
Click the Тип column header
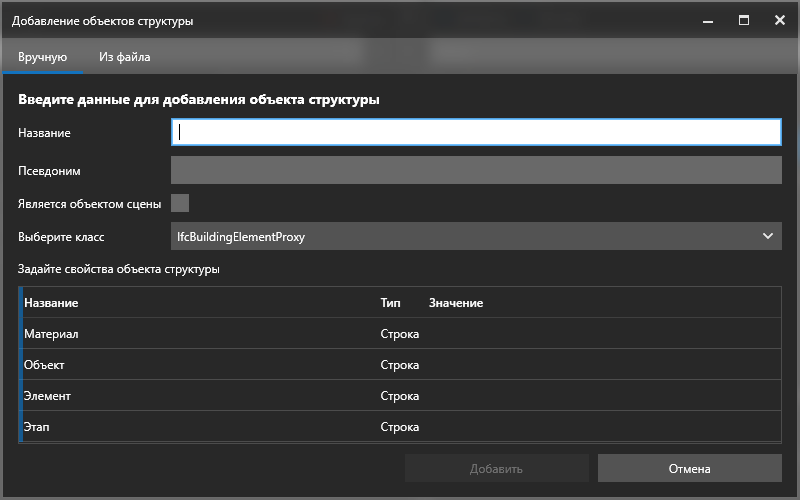coord(390,303)
